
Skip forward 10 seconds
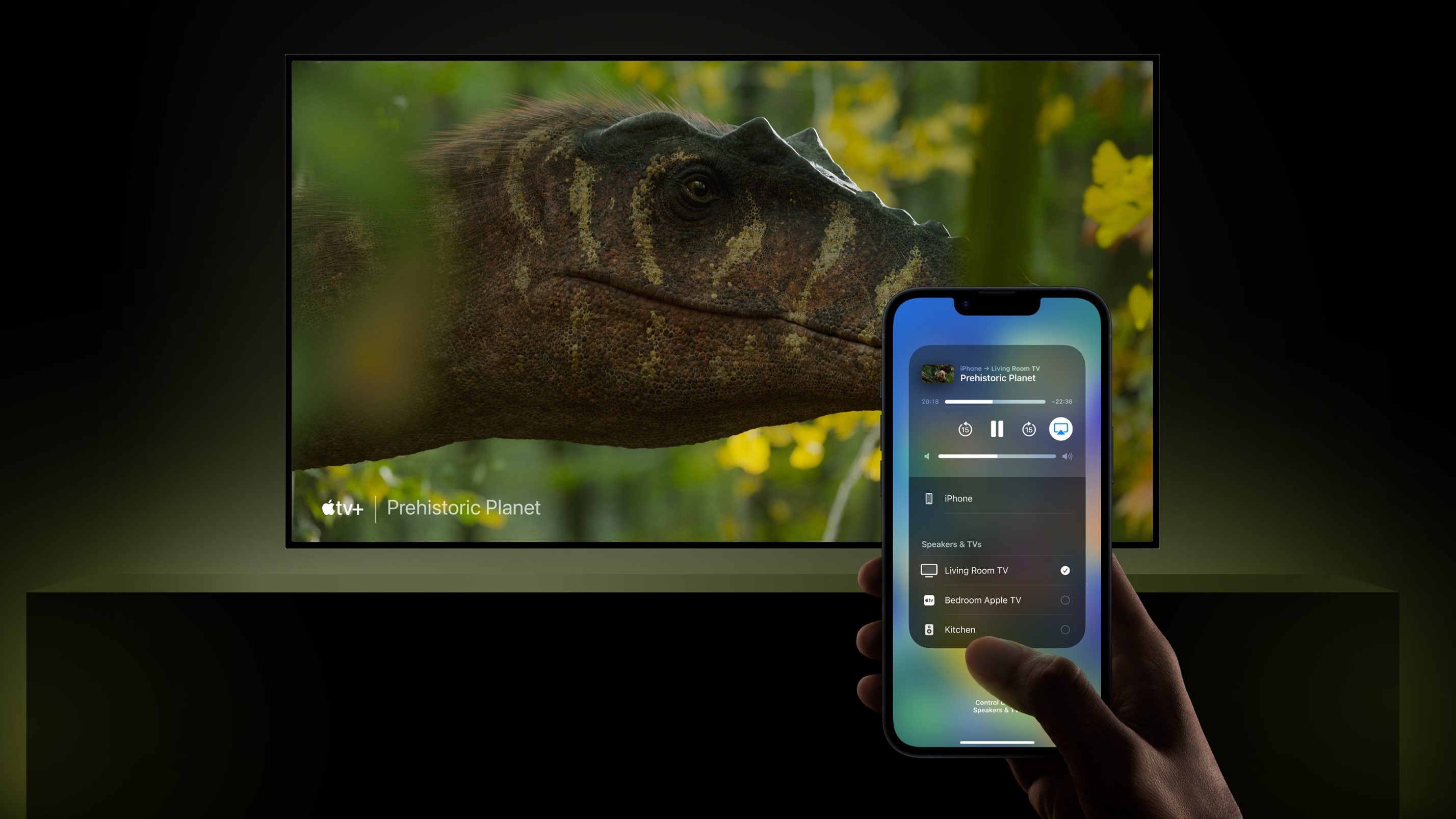1029,428
